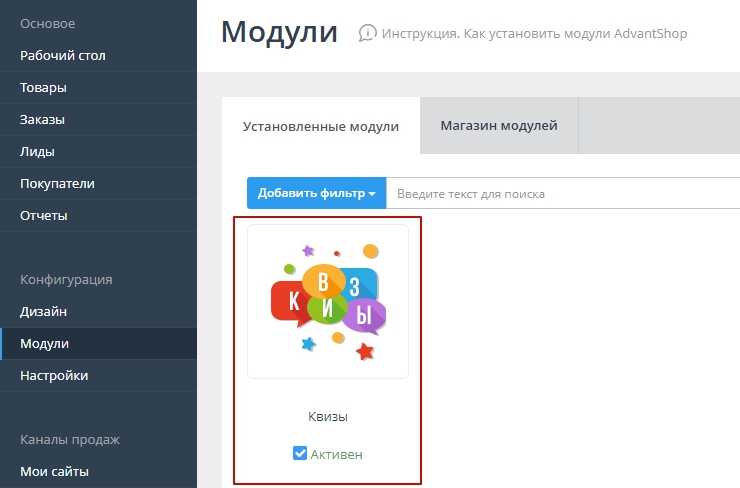This screenshot has width=740, height=488.
Task: Click the info icon next to instruction link
Action: [x=368, y=33]
